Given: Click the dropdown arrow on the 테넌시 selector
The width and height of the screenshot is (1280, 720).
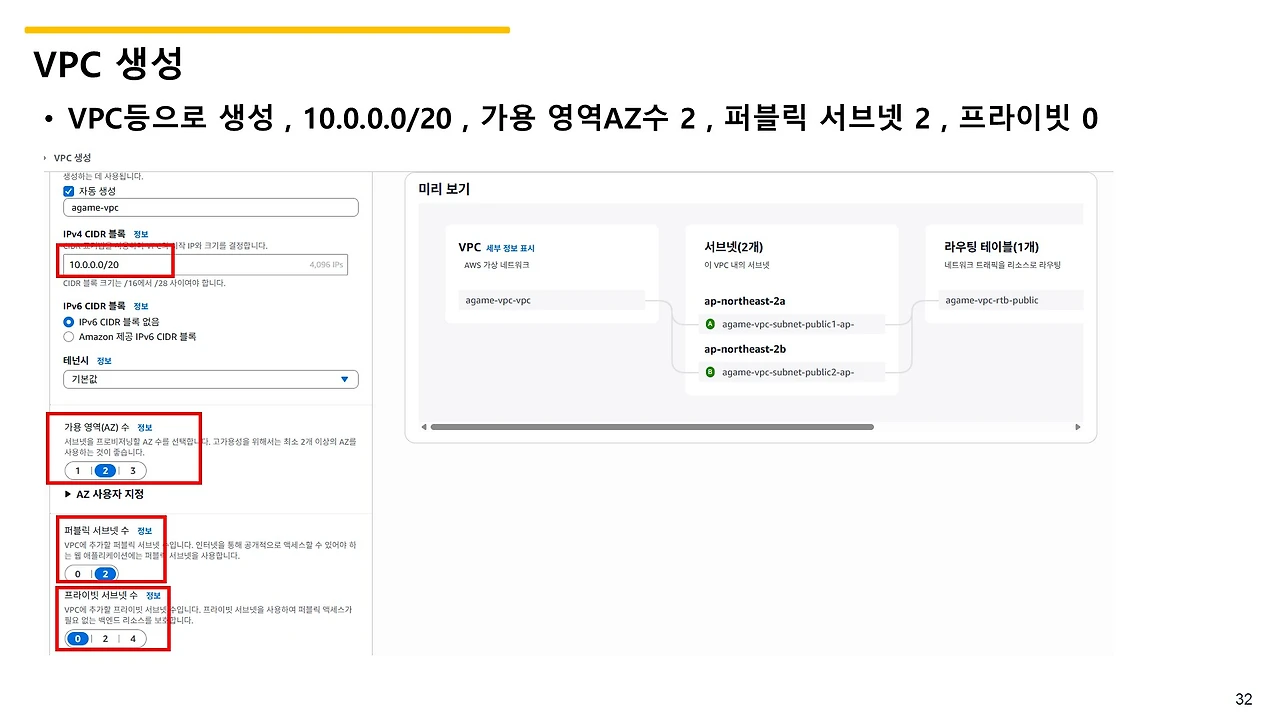Looking at the screenshot, I should [x=344, y=379].
